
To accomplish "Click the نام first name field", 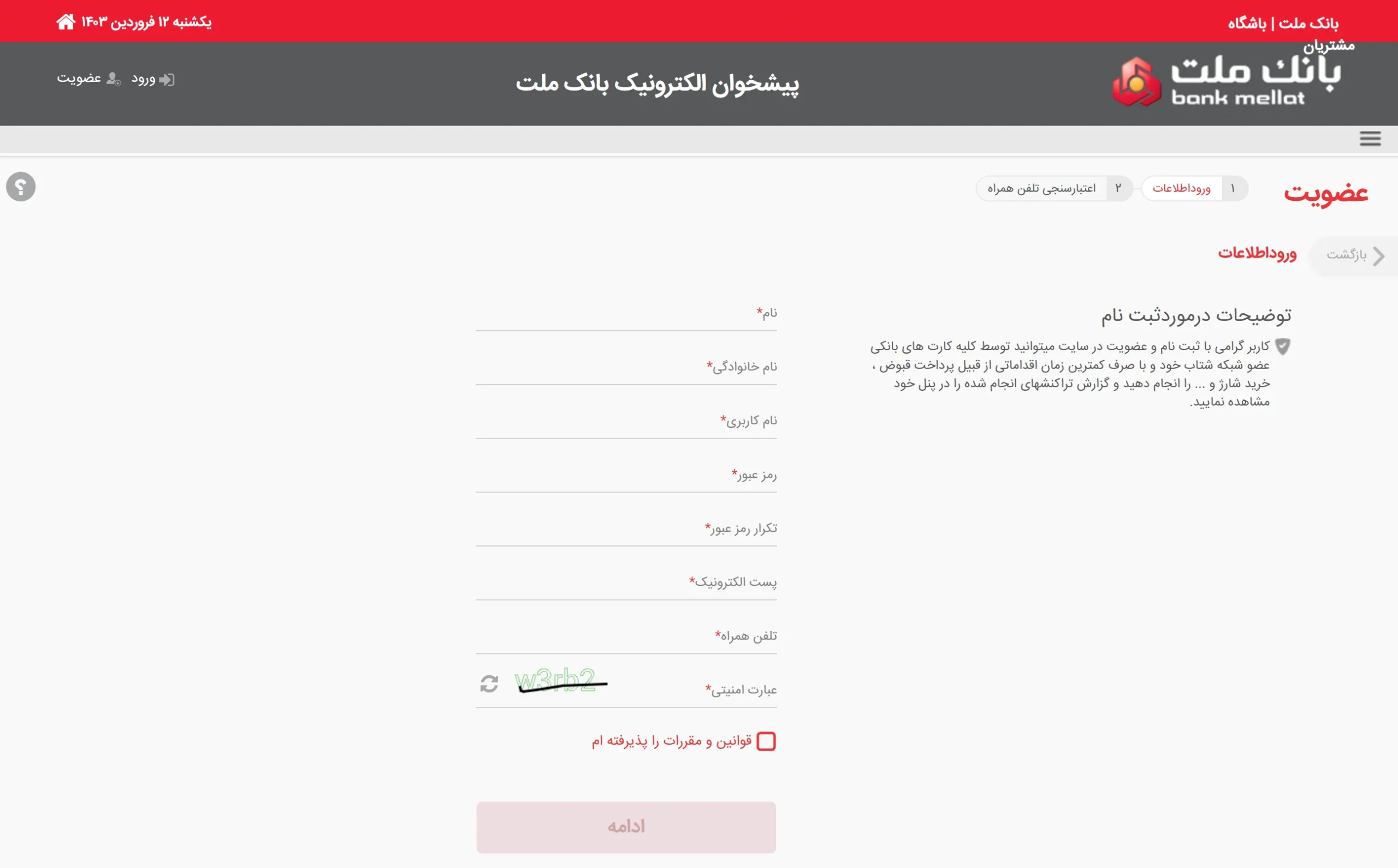I will (626, 313).
